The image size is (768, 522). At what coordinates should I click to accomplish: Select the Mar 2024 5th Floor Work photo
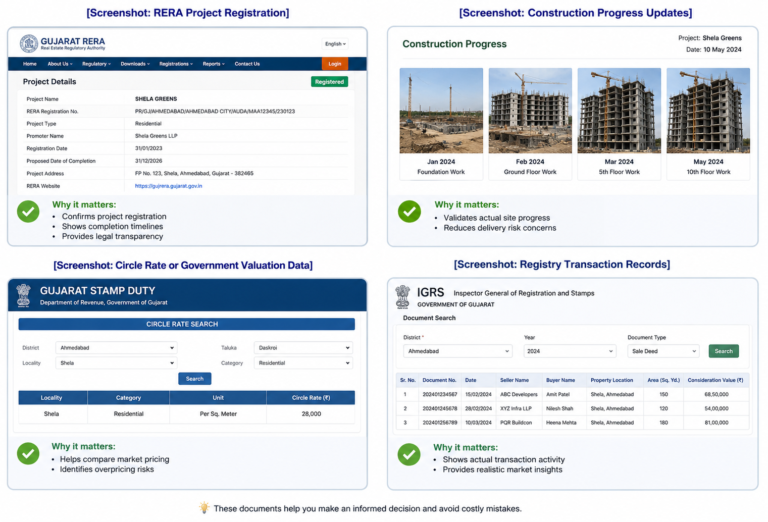tap(619, 111)
